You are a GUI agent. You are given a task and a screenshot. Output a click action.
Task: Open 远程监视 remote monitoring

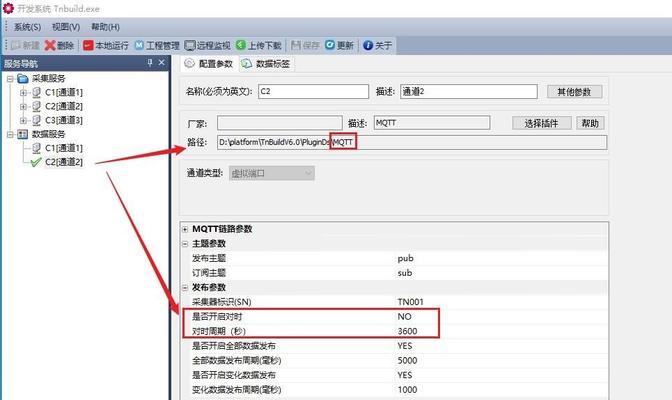[x=207, y=45]
